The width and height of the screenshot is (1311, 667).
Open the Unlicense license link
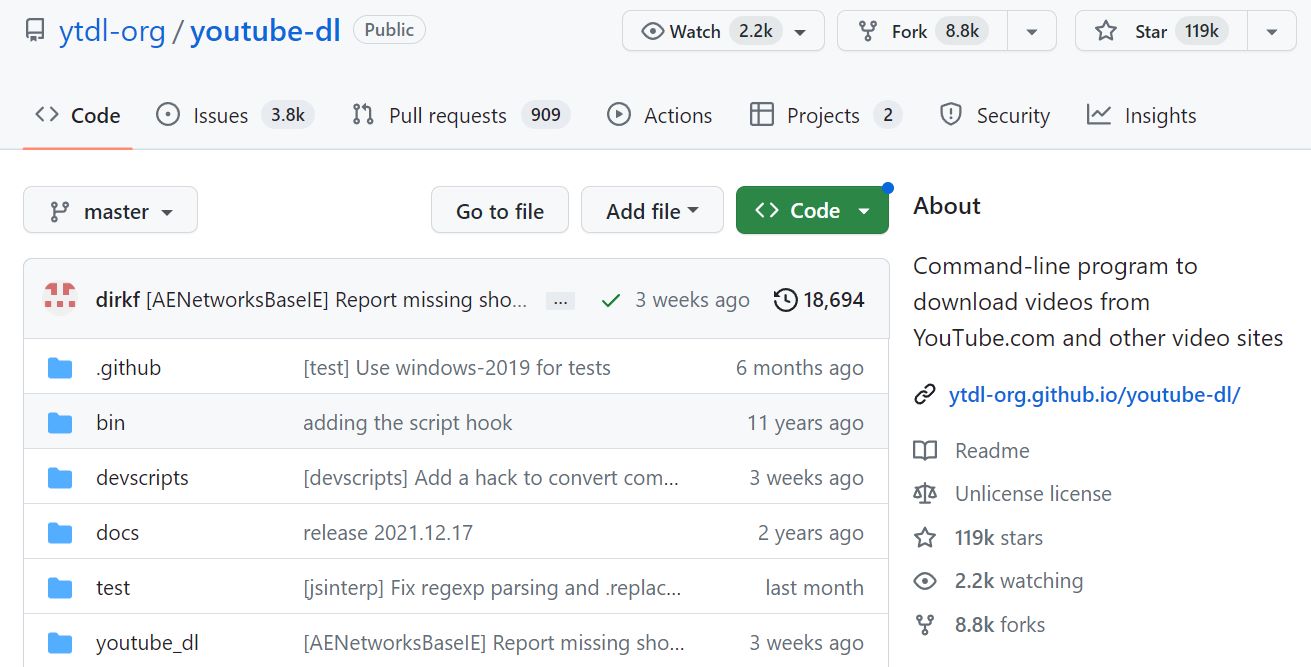coord(1033,494)
